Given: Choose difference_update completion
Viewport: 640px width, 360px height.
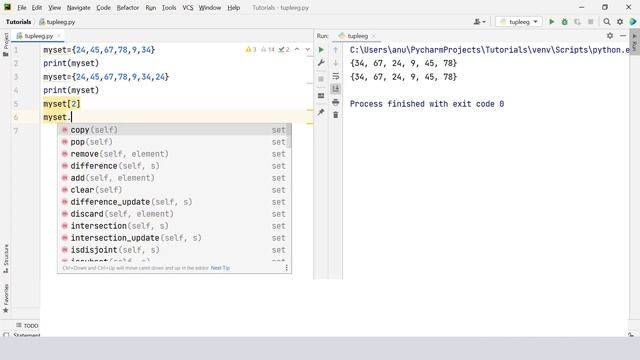Looking at the screenshot, I should 173,202.
